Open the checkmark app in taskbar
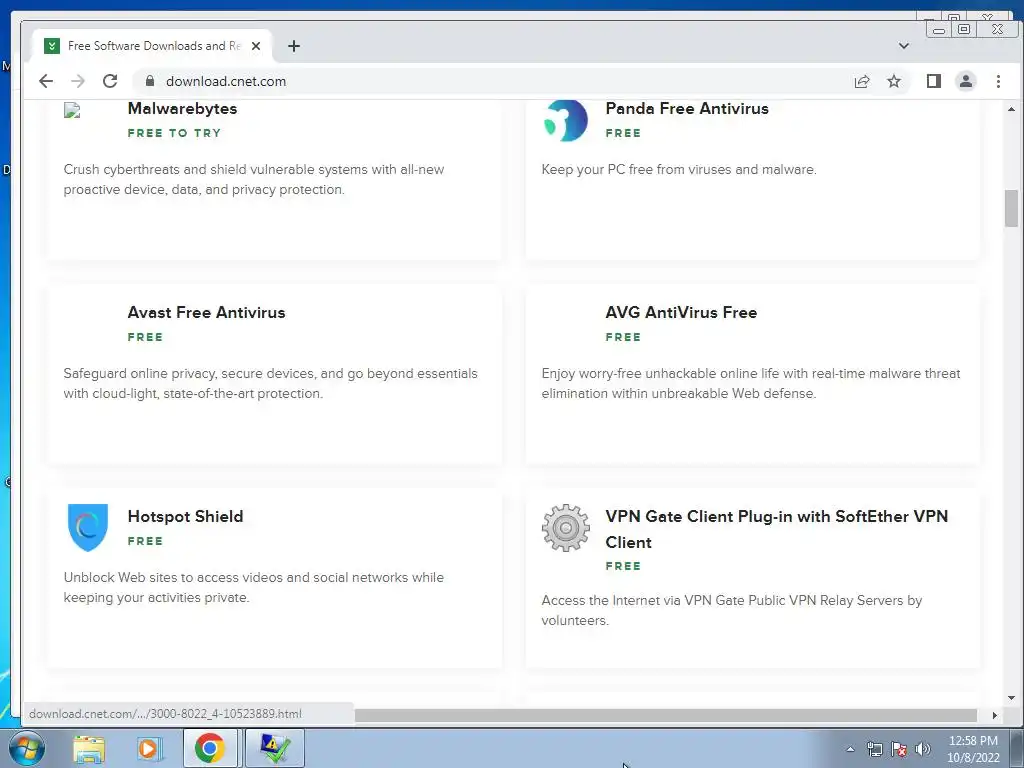 [275, 748]
